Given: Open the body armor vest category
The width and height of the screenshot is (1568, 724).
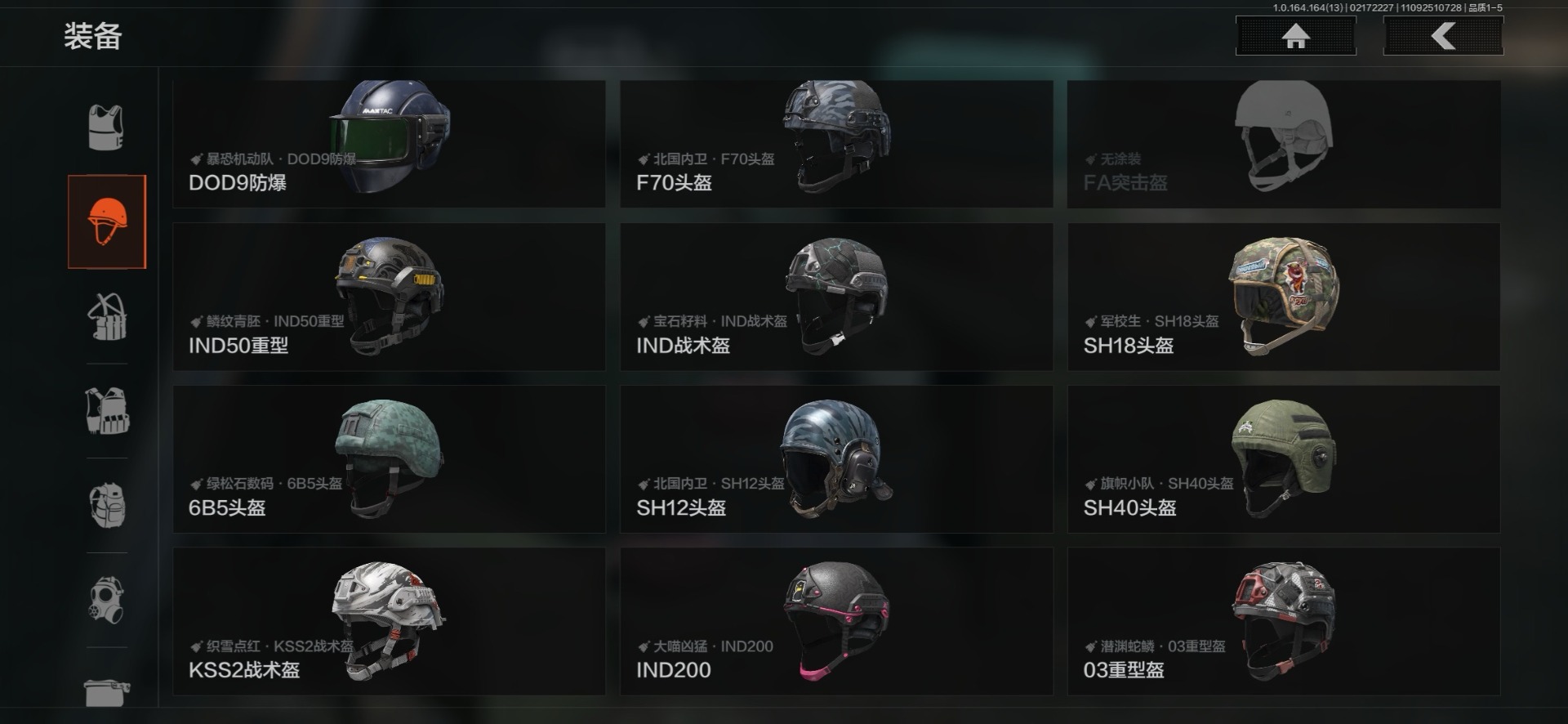Looking at the screenshot, I should (x=106, y=127).
